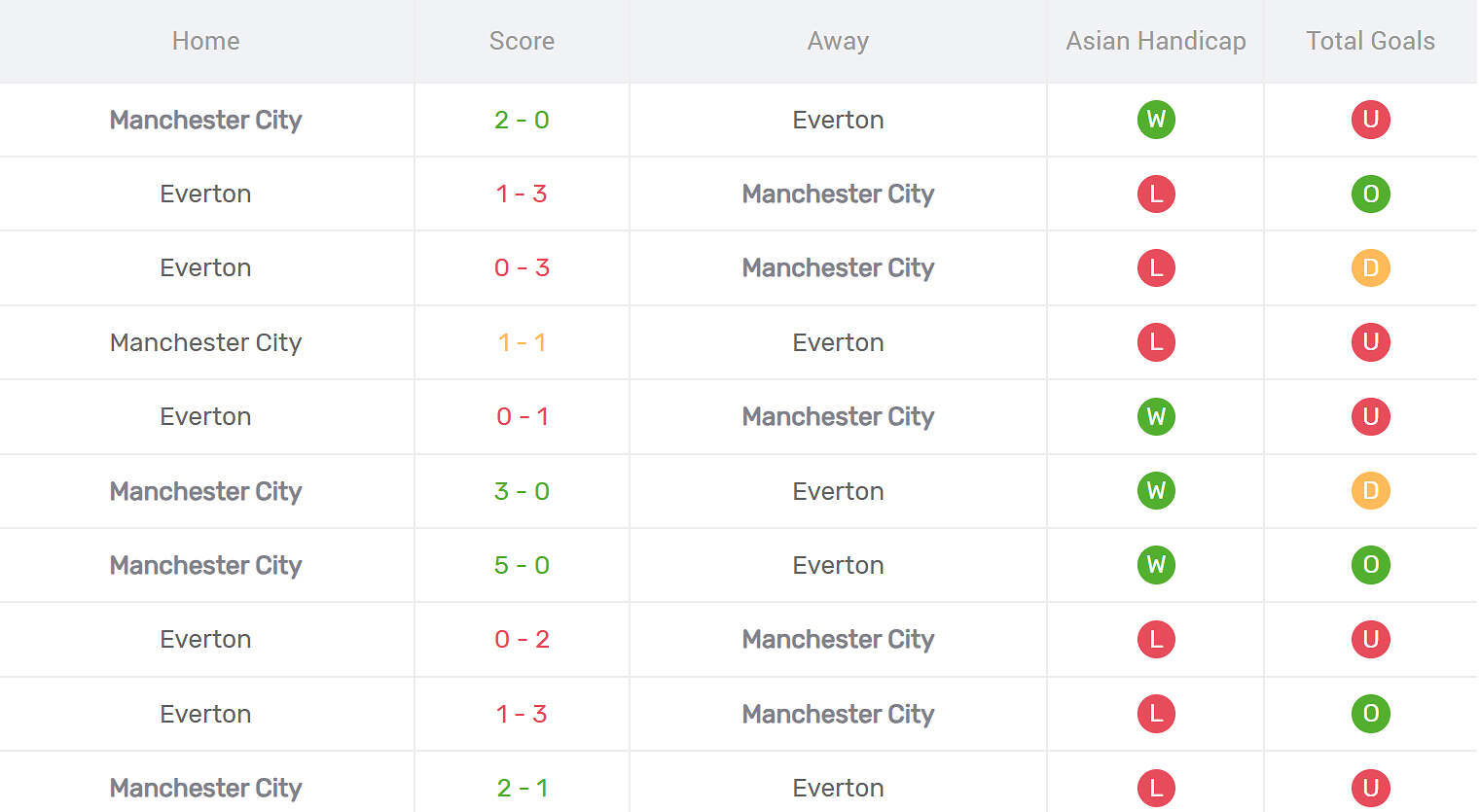Click the Home column header
The image size is (1480, 812).
pyautogui.click(x=205, y=41)
